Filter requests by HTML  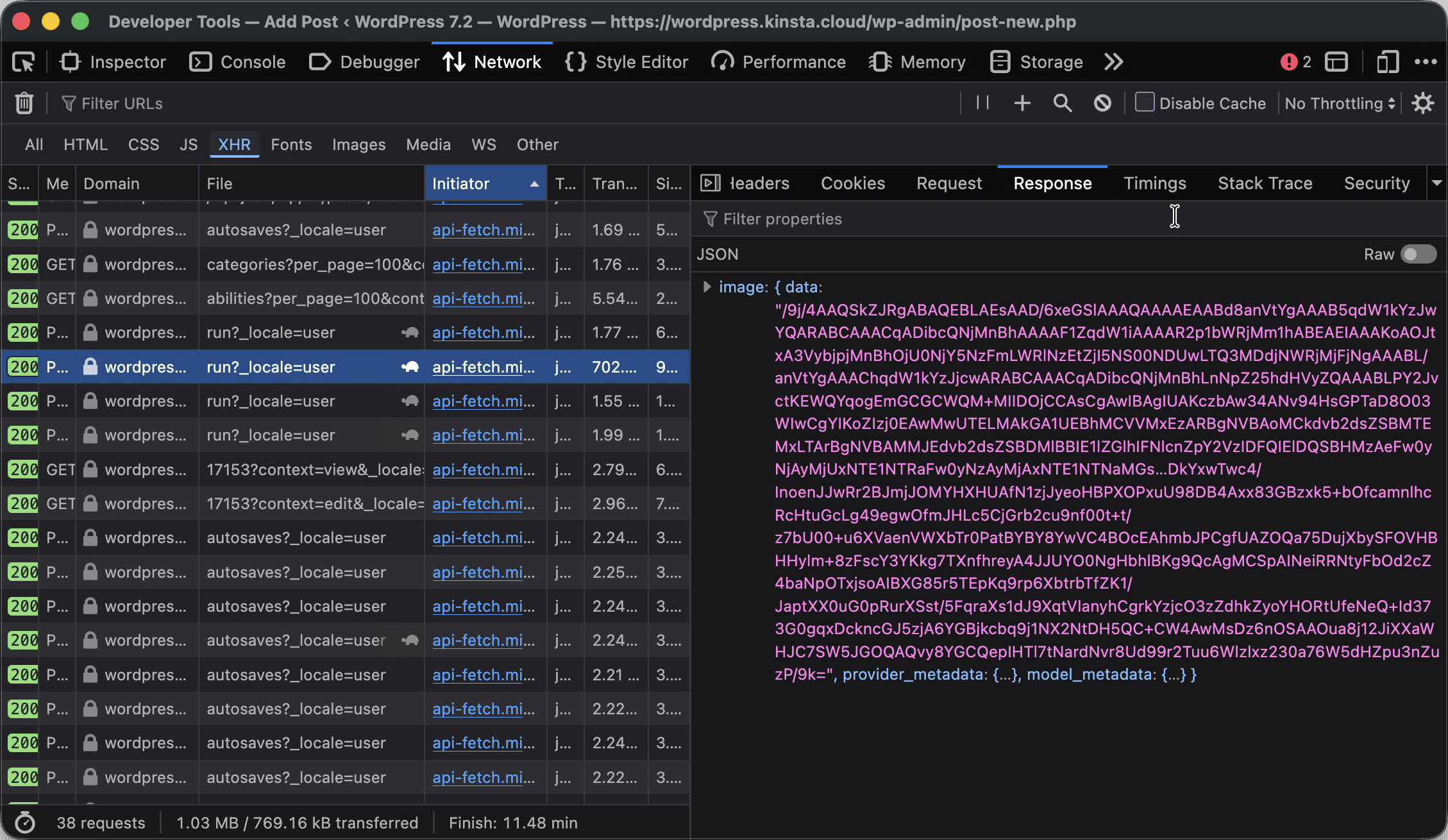click(85, 144)
